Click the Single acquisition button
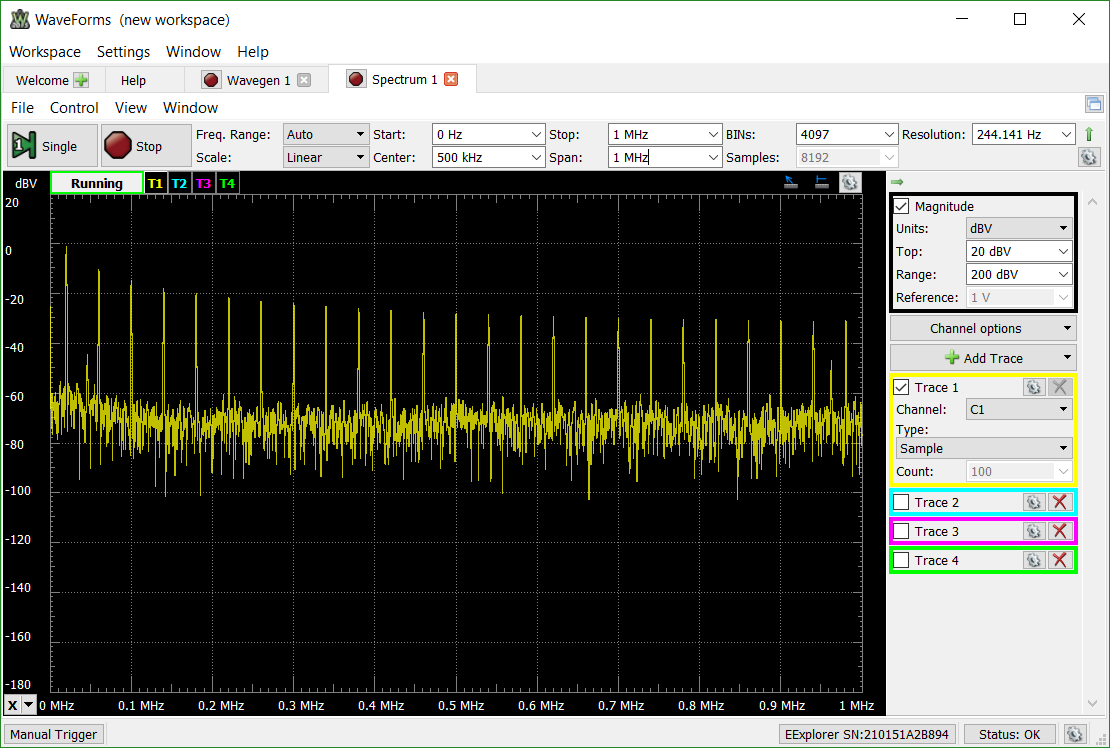 (52, 146)
